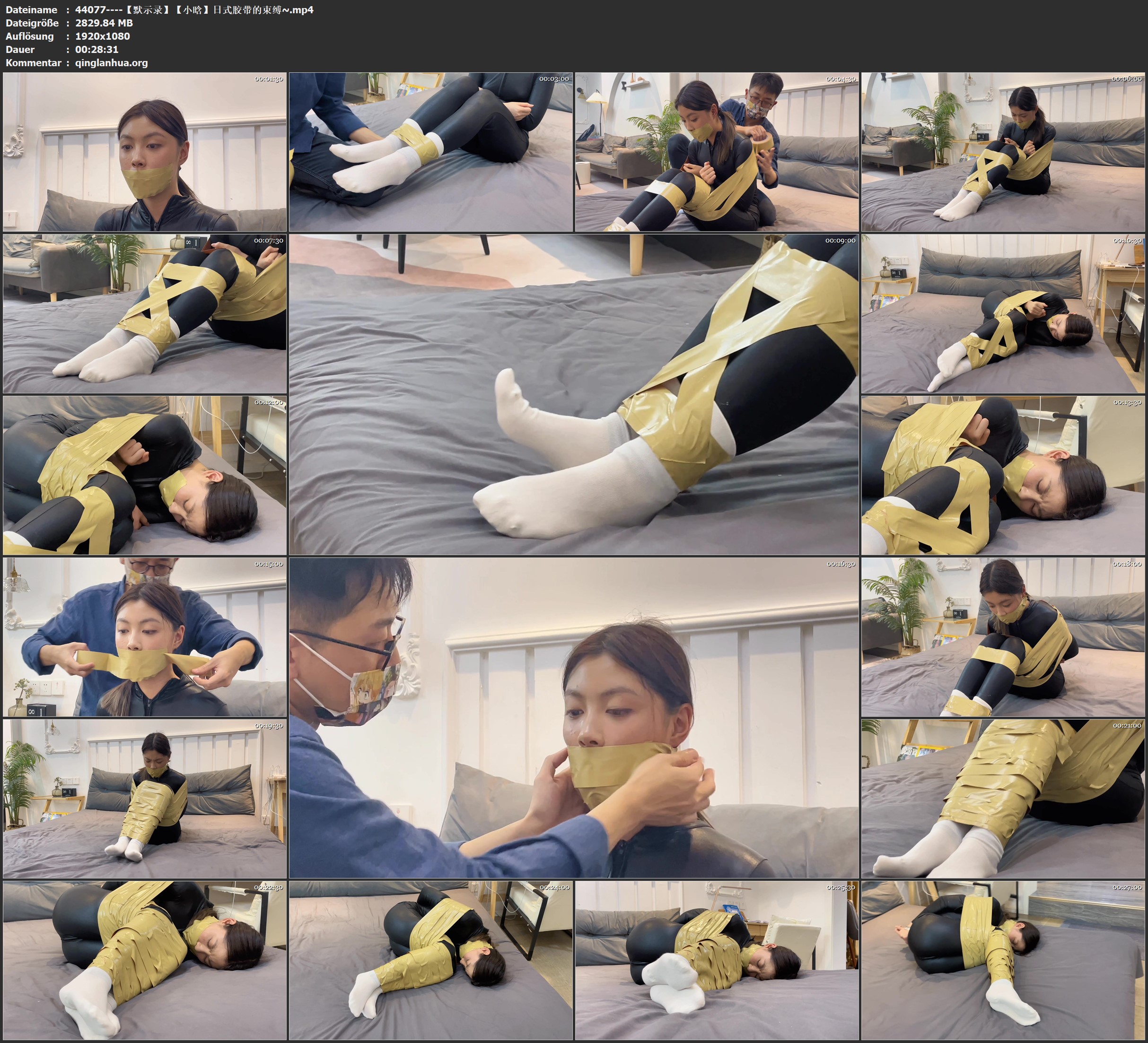This screenshot has width=1148, height=1043.
Task: Open the frame marked 00:04:30
Action: (x=717, y=152)
